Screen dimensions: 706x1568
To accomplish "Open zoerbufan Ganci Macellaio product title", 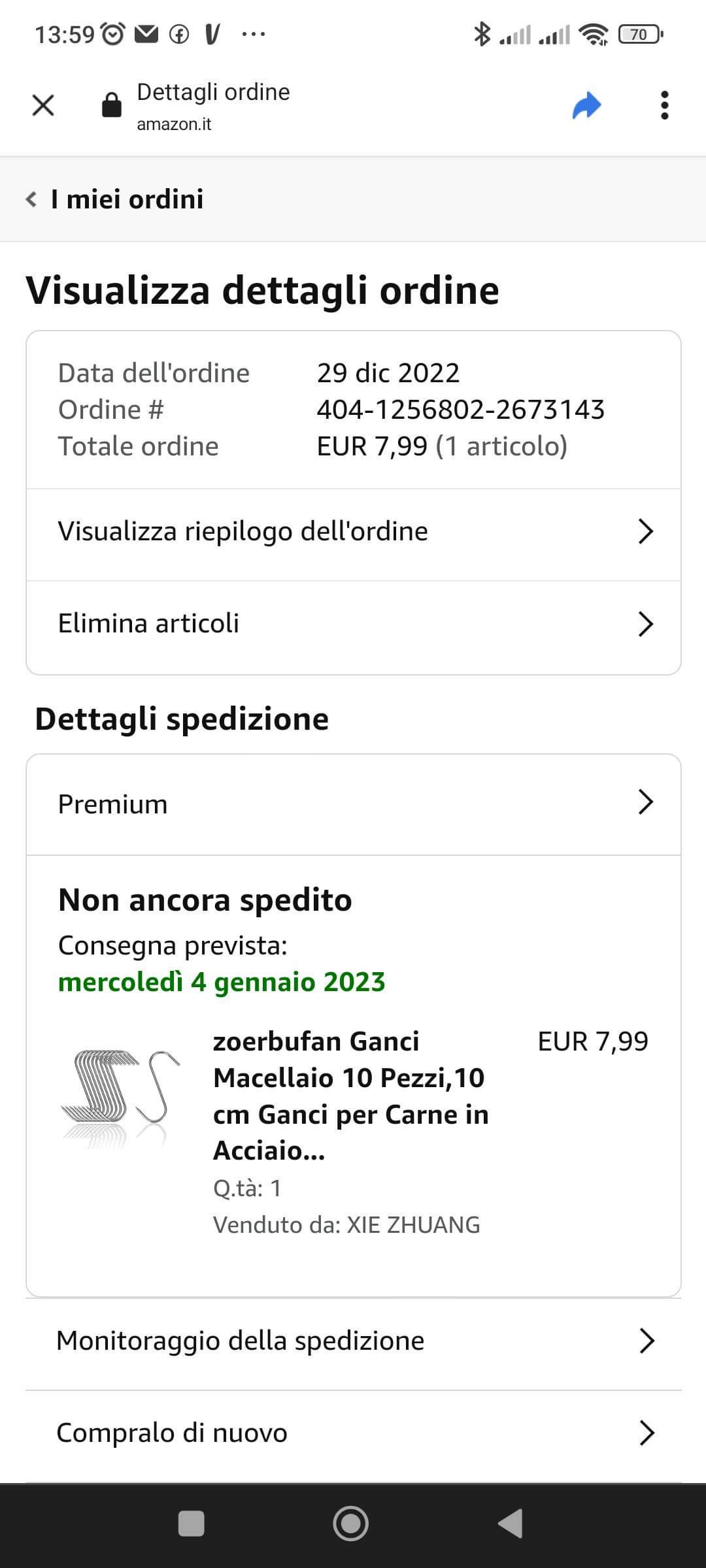I will [350, 1096].
